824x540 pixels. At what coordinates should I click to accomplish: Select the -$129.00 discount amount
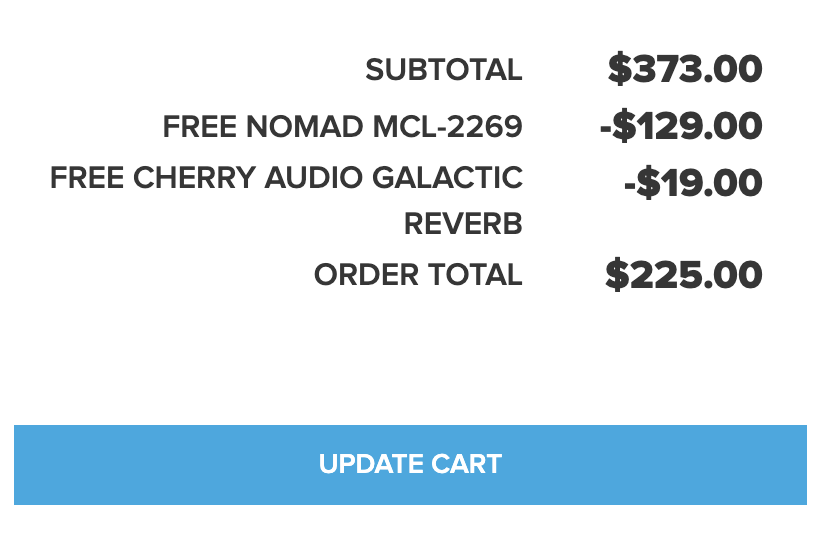[x=680, y=127]
